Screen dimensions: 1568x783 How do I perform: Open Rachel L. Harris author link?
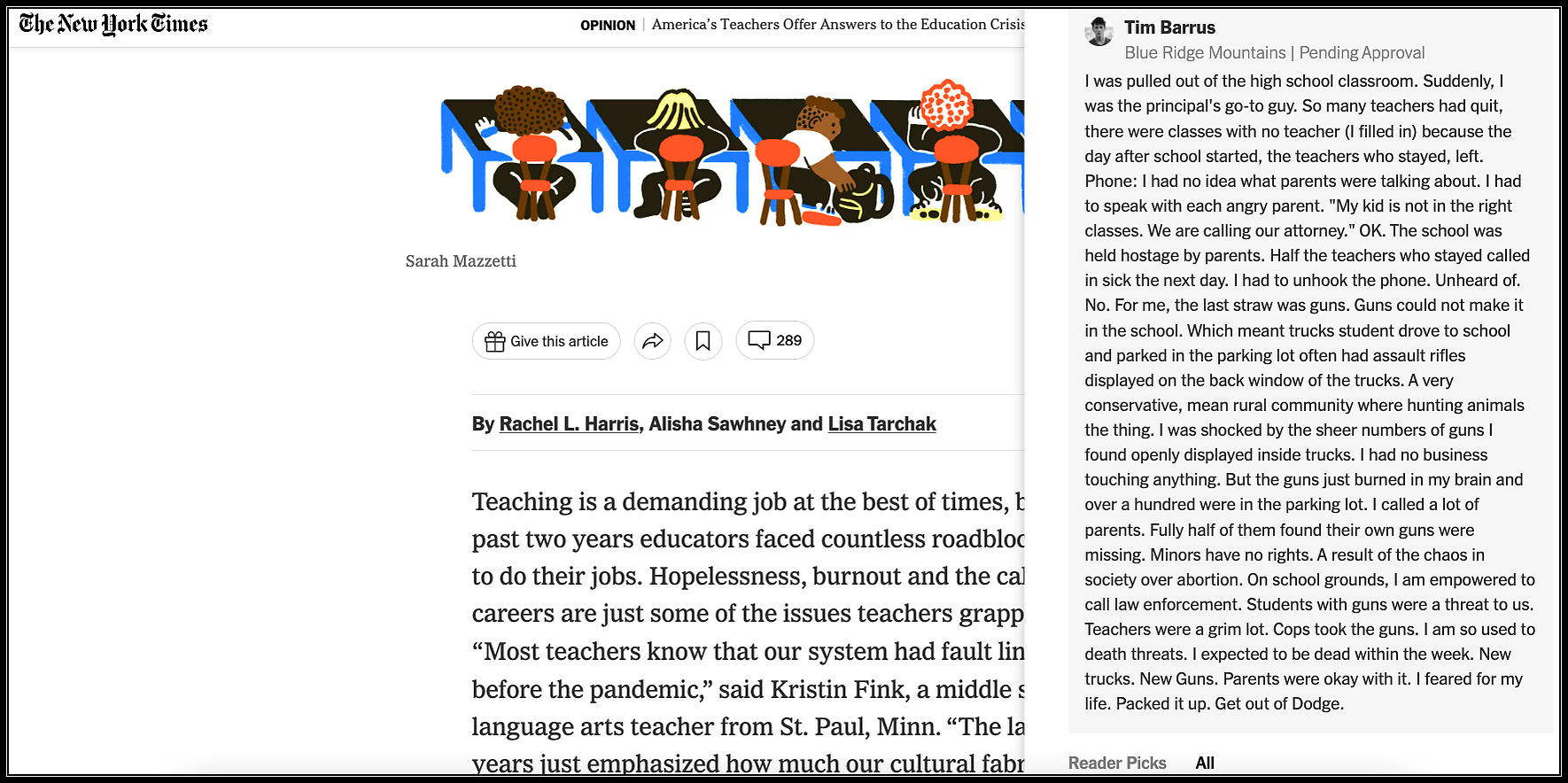pyautogui.click(x=569, y=424)
